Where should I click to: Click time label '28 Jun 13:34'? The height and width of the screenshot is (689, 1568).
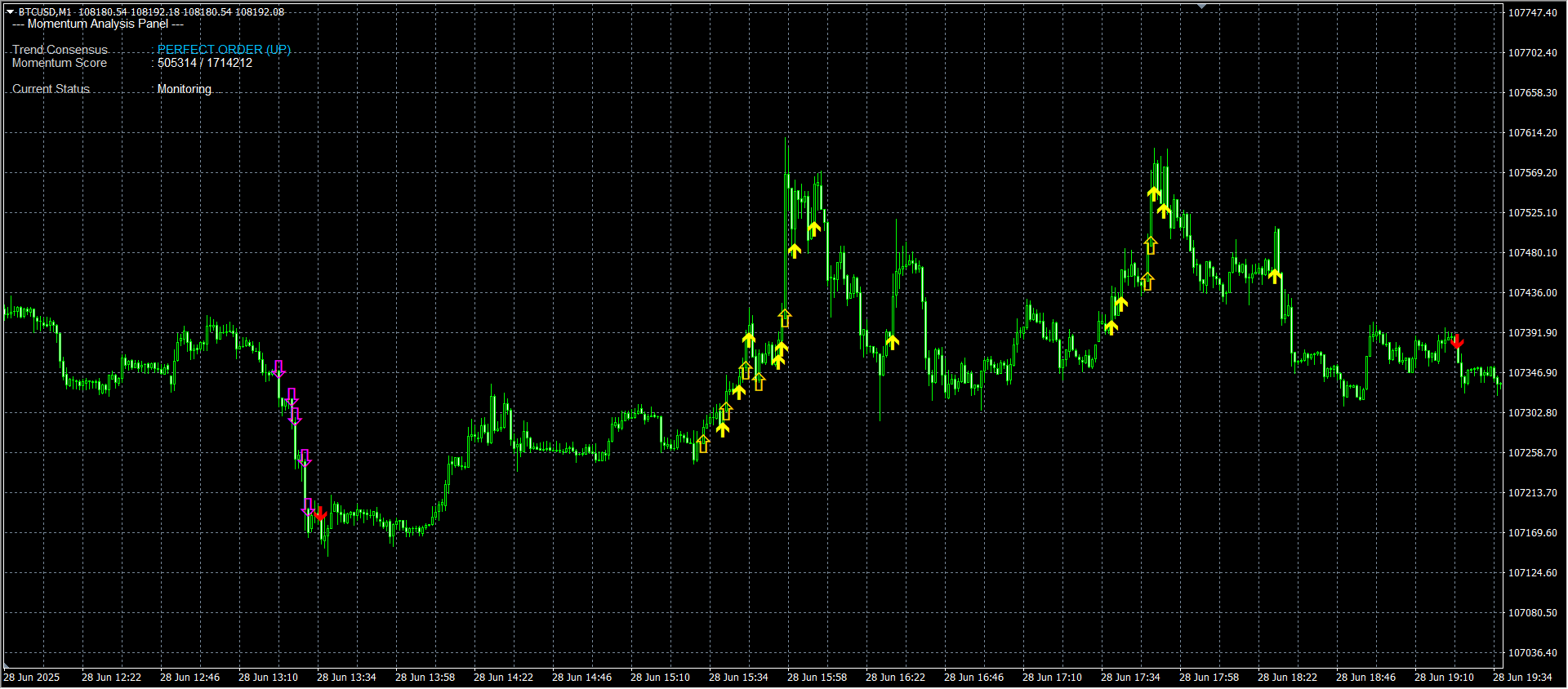[347, 678]
